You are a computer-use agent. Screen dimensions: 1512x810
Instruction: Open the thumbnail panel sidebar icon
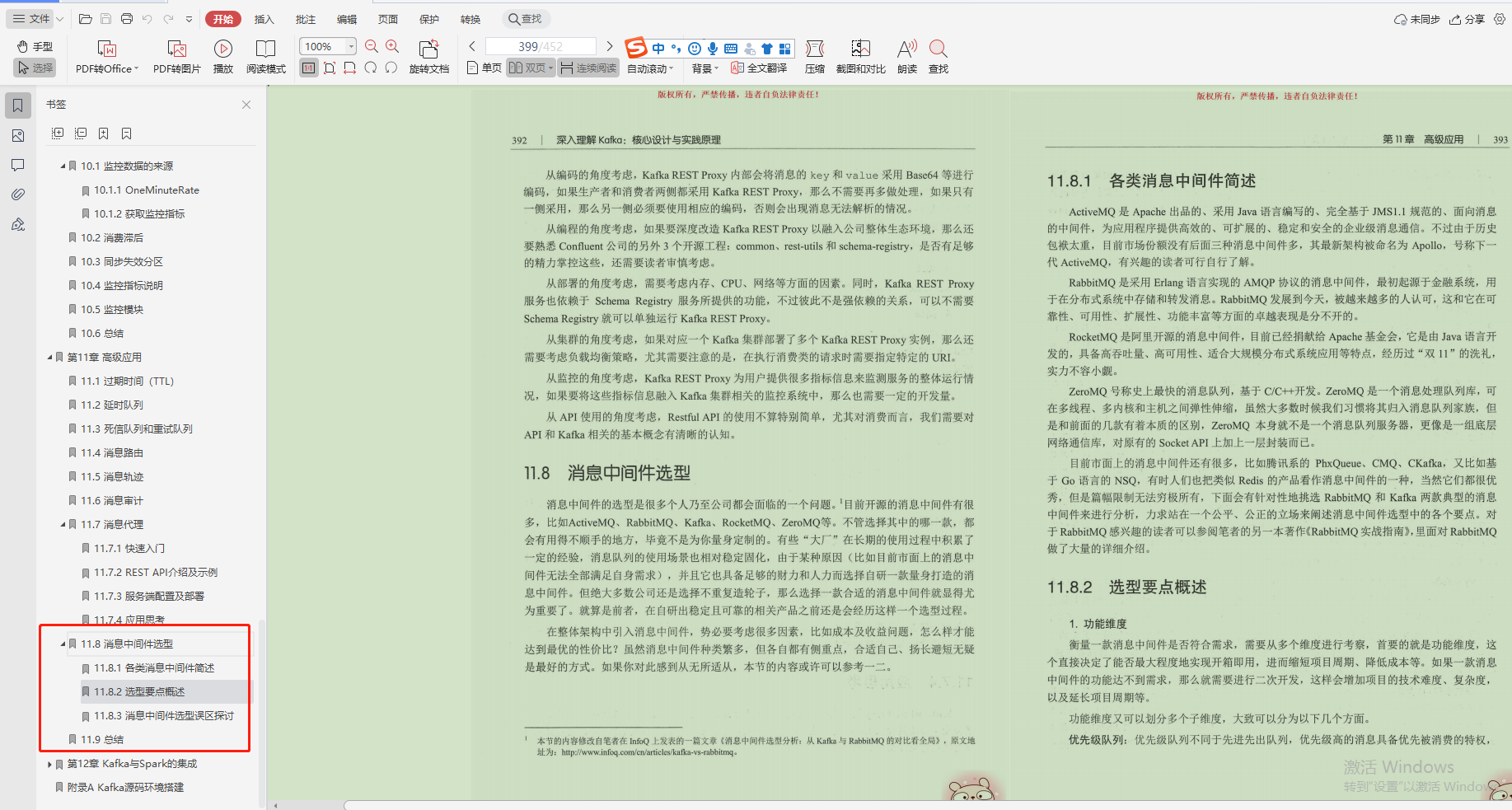[18, 135]
